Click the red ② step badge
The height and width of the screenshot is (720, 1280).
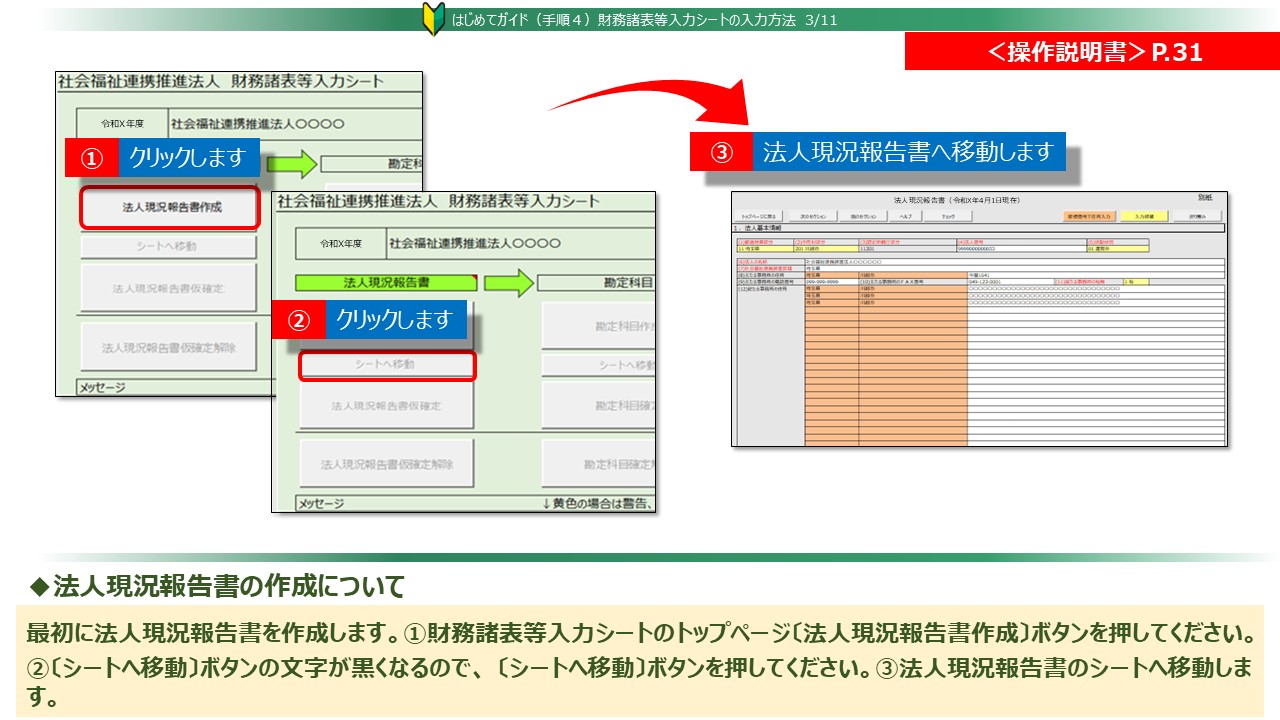pyautogui.click(x=297, y=320)
